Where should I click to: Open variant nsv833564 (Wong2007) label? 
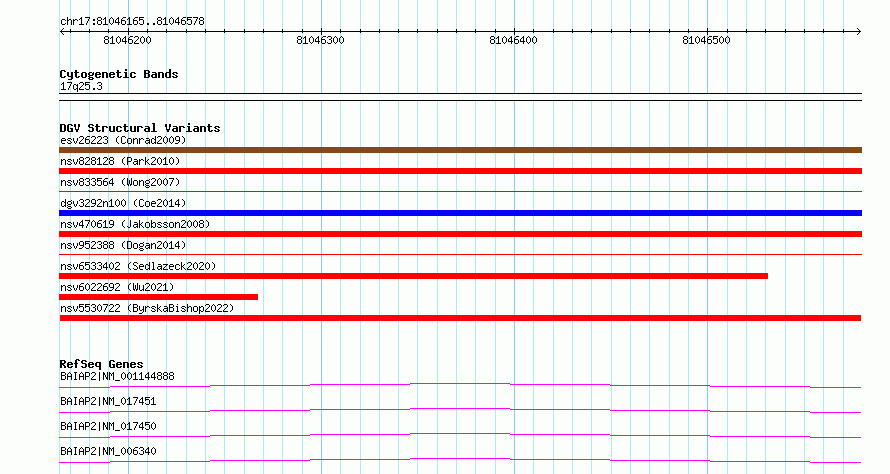(120, 182)
